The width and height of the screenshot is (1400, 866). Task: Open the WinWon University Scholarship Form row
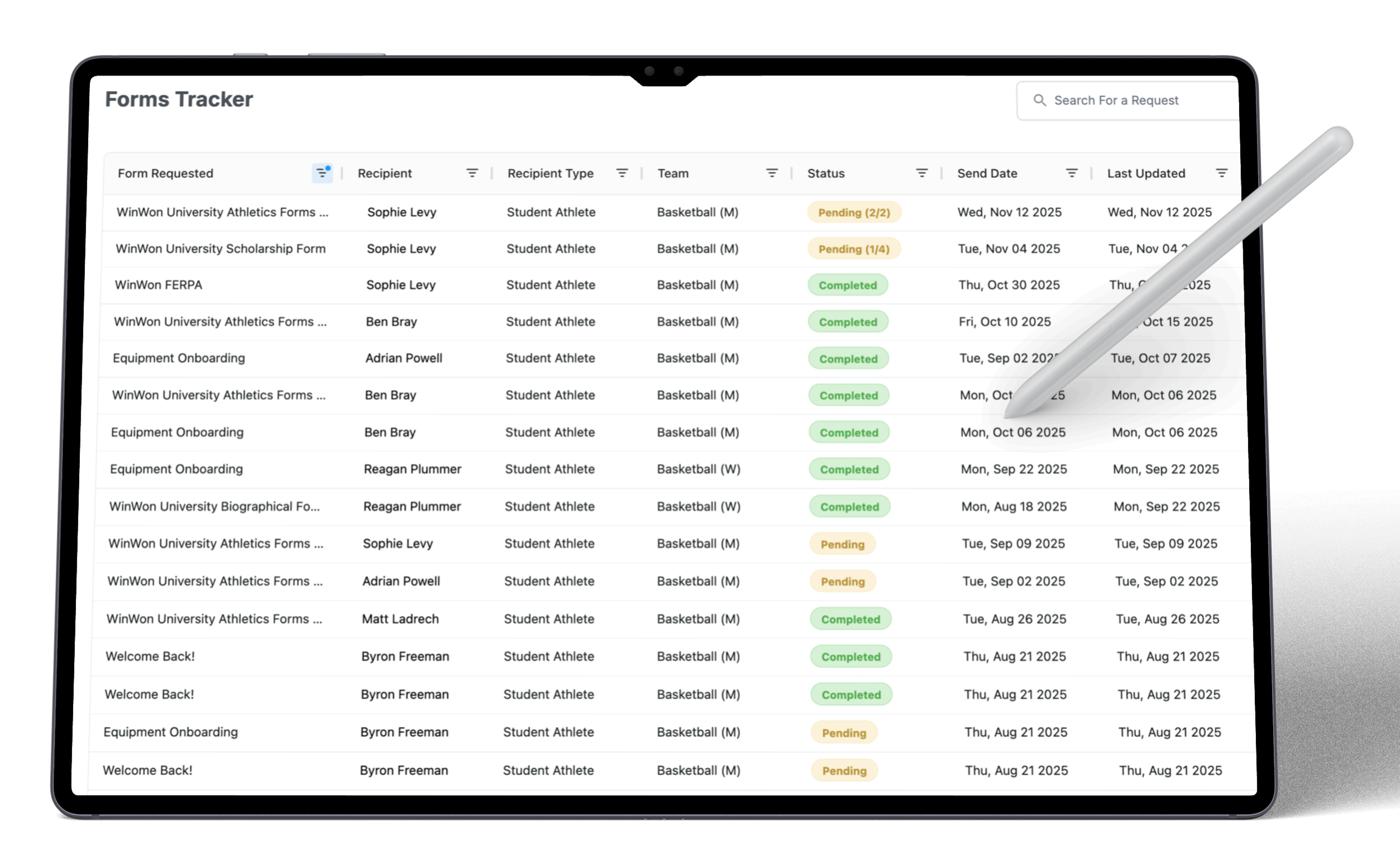(221, 249)
